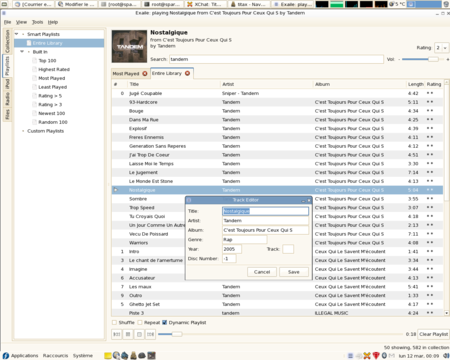Click the red shield tray icon

[x=376, y=356]
